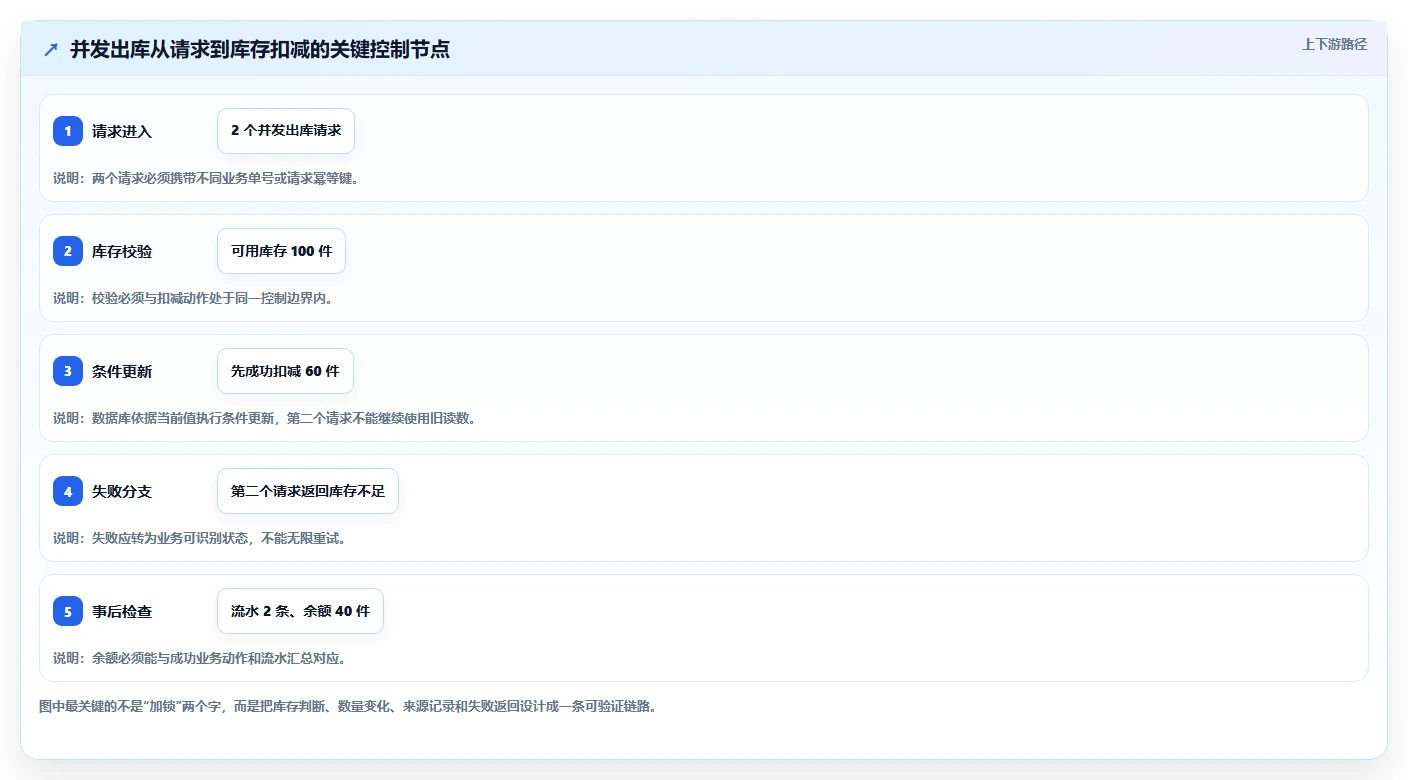The width and height of the screenshot is (1408, 780).
Task: Click the note 失败应转为业务可识别状态，不能无限重试
Action: tap(200, 538)
